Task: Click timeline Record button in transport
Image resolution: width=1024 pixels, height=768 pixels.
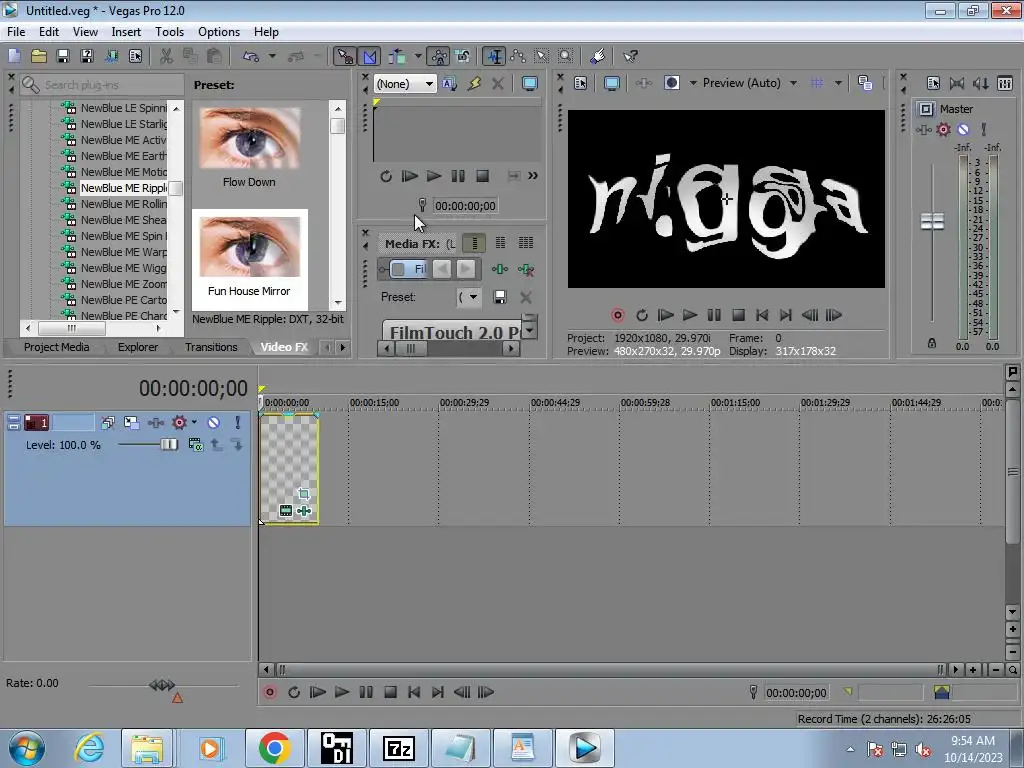Action: coord(270,692)
